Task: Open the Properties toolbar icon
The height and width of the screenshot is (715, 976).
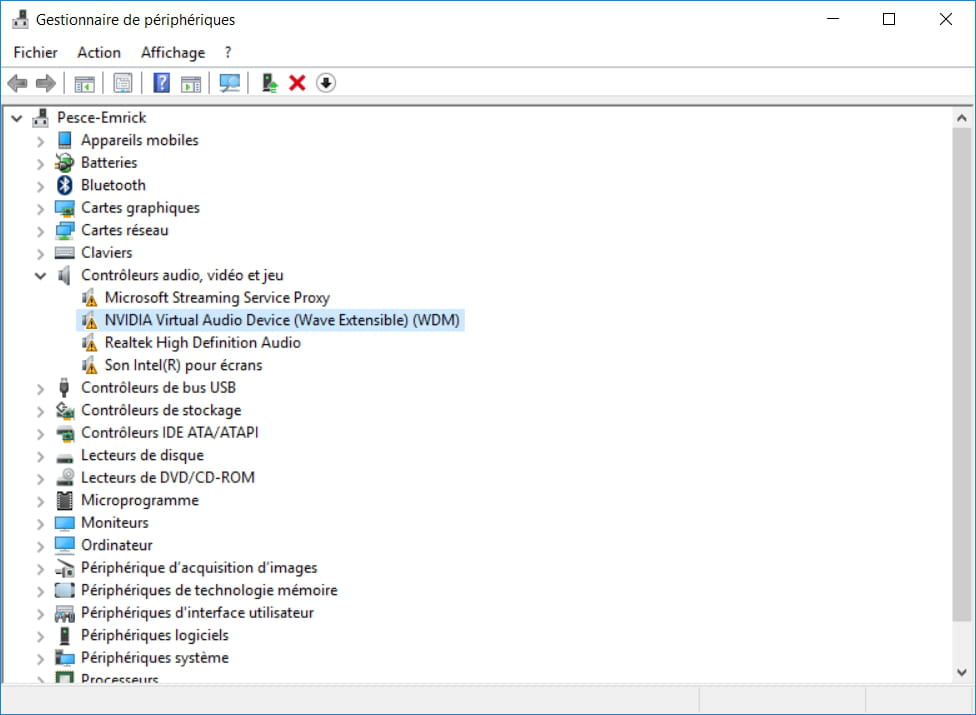Action: pyautogui.click(x=123, y=83)
